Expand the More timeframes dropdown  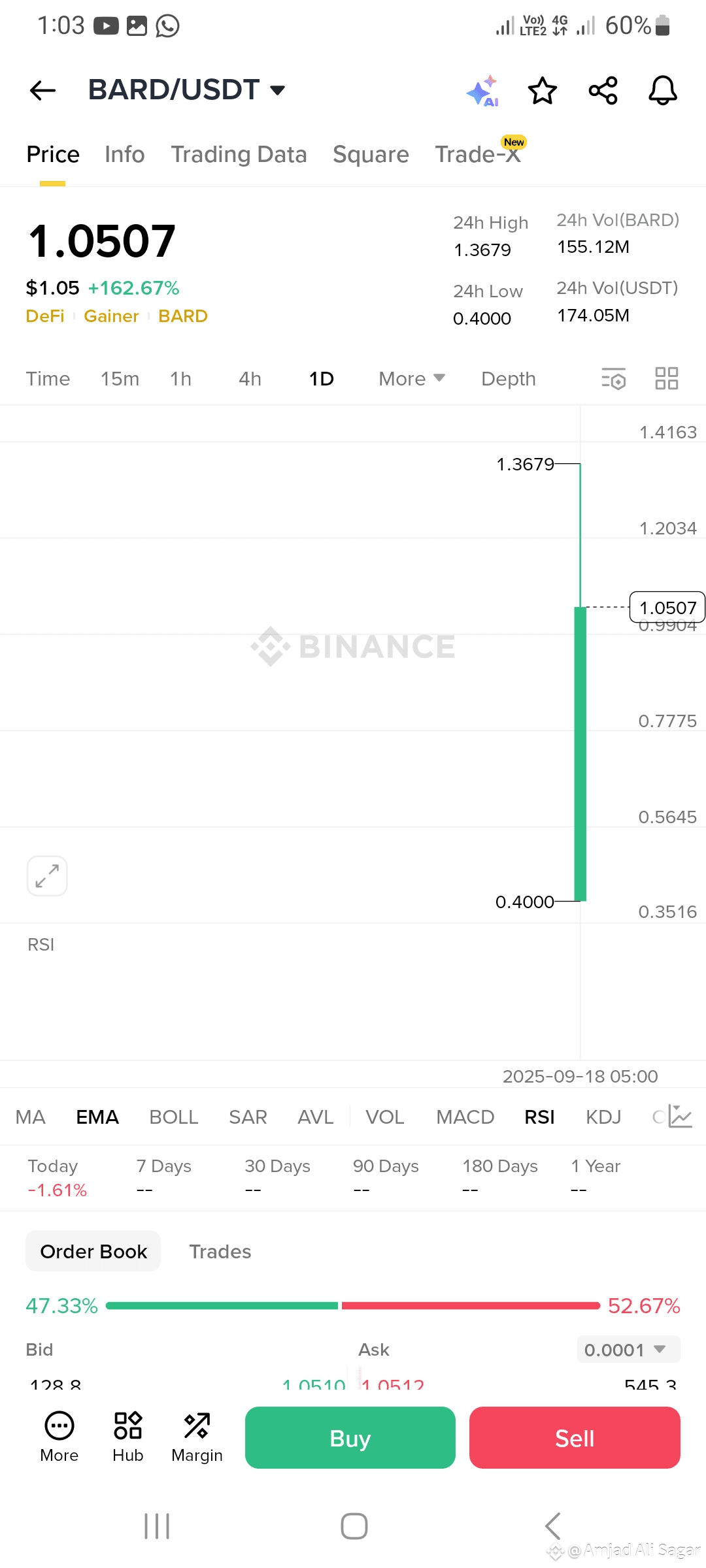411,379
